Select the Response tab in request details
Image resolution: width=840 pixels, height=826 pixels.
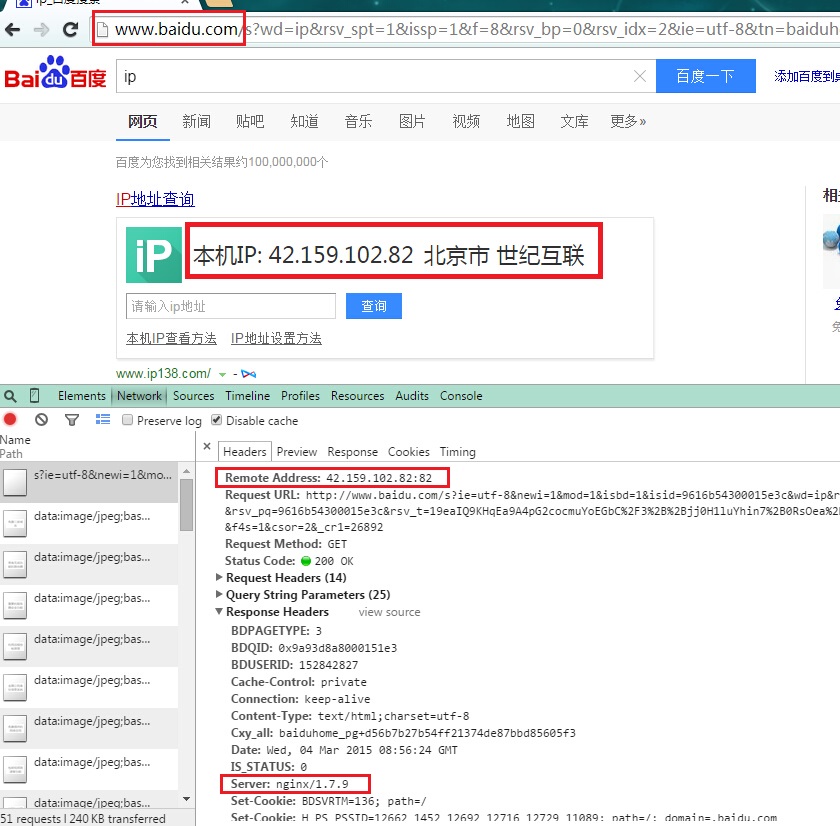pyautogui.click(x=352, y=452)
